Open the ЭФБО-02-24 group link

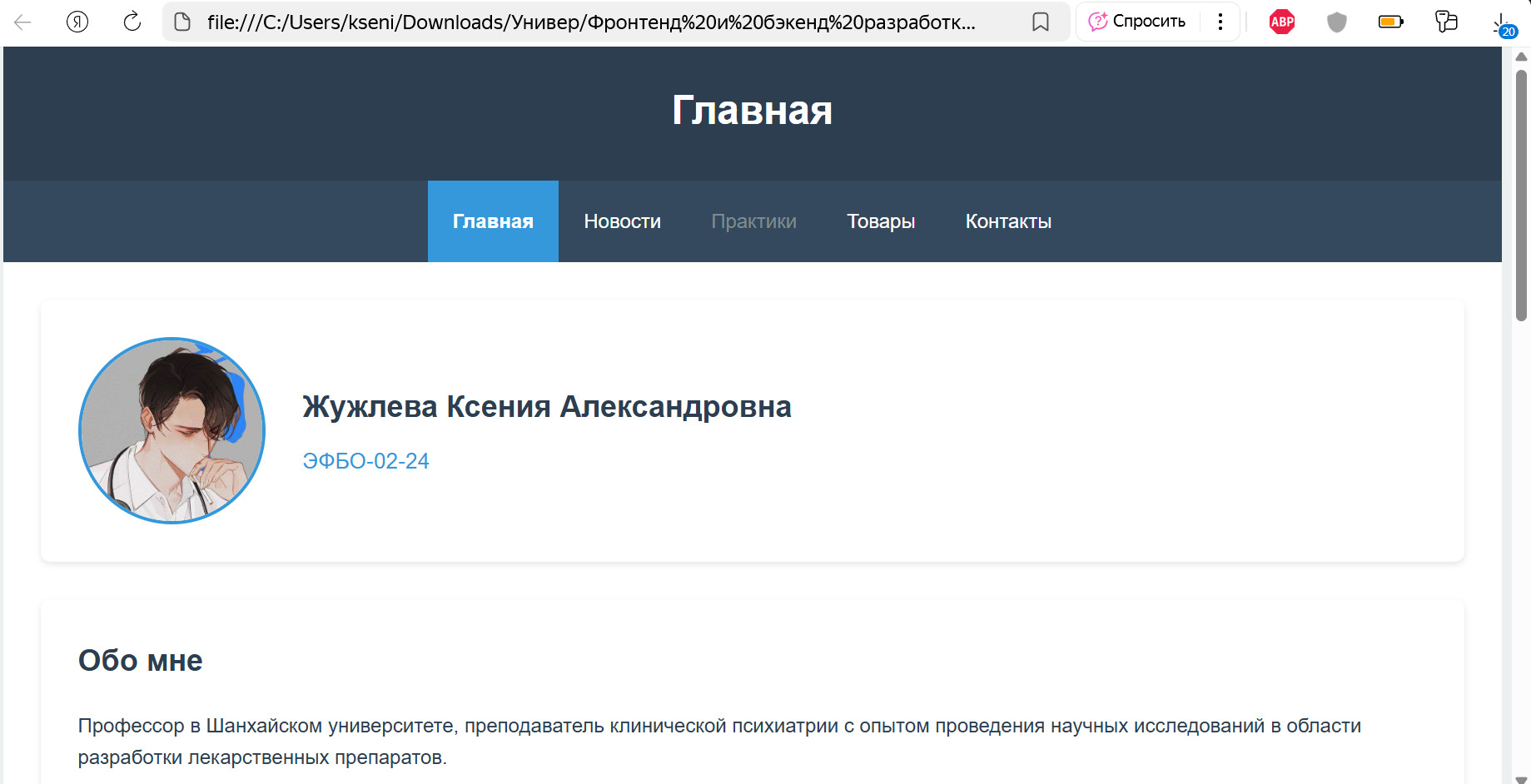[365, 460]
